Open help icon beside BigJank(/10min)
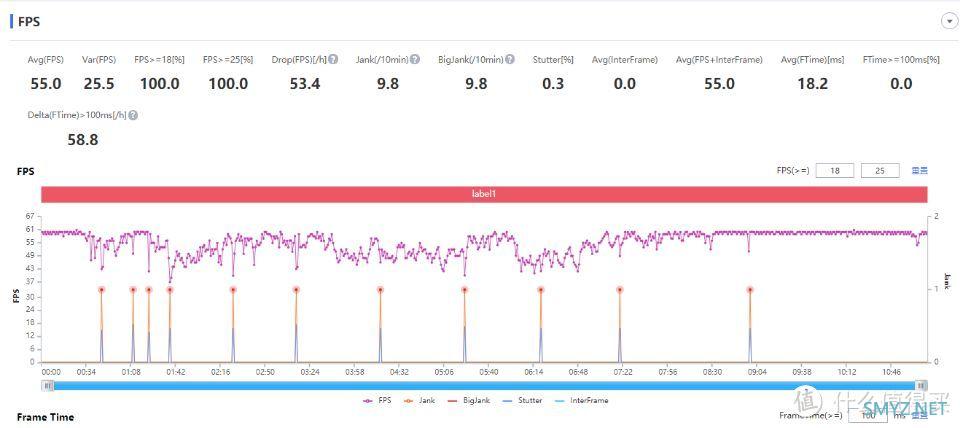The image size is (960, 428). pos(509,59)
